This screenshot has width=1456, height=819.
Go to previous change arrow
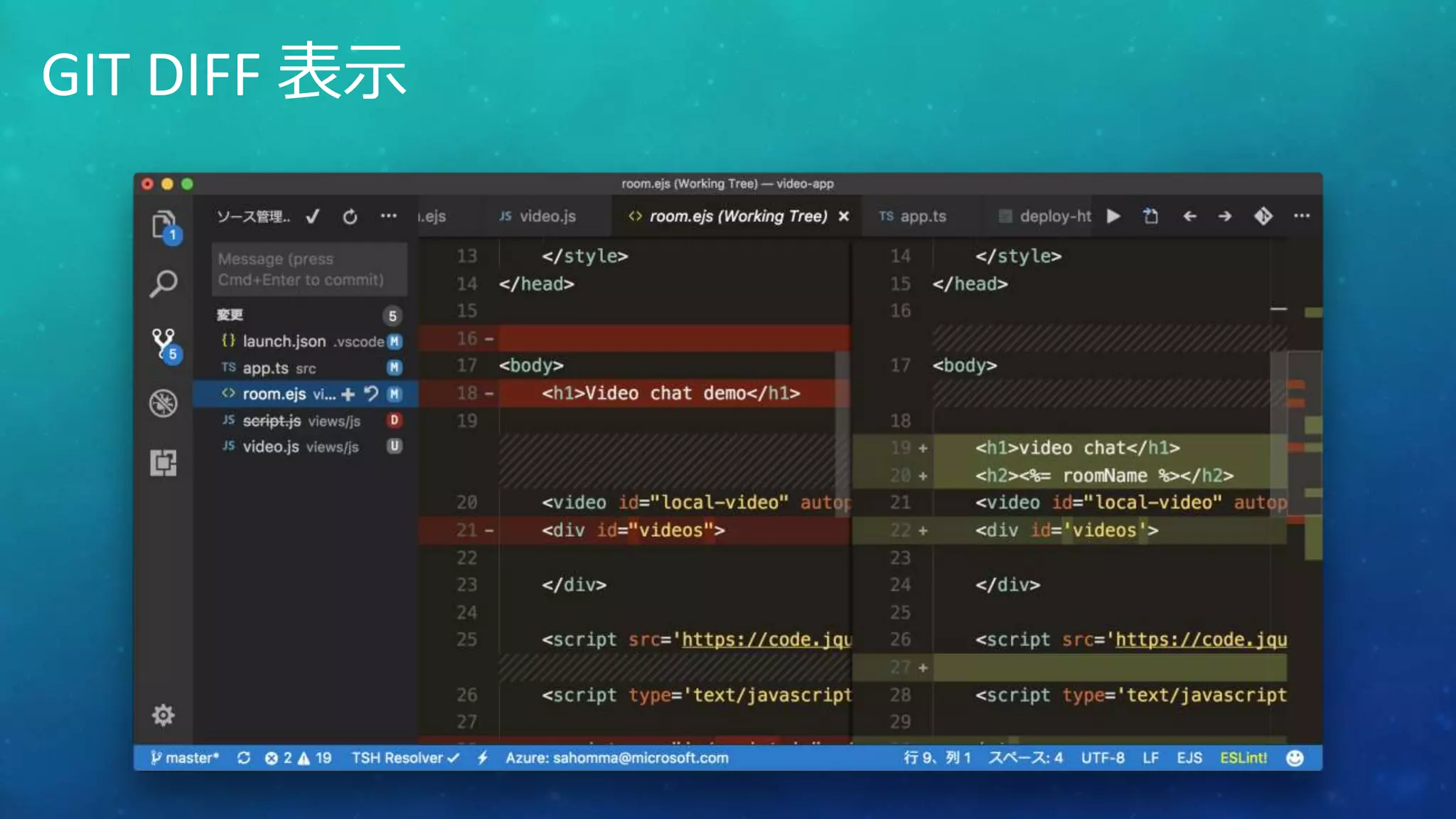click(x=1189, y=215)
